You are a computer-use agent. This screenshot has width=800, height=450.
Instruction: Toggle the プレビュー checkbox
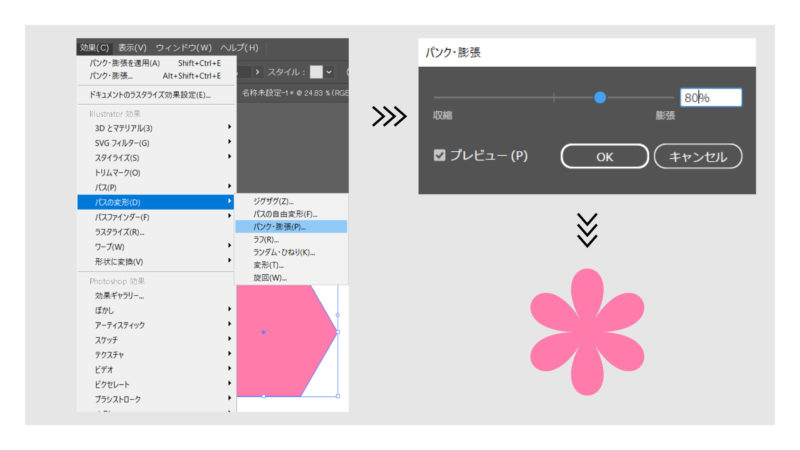[x=440, y=156]
